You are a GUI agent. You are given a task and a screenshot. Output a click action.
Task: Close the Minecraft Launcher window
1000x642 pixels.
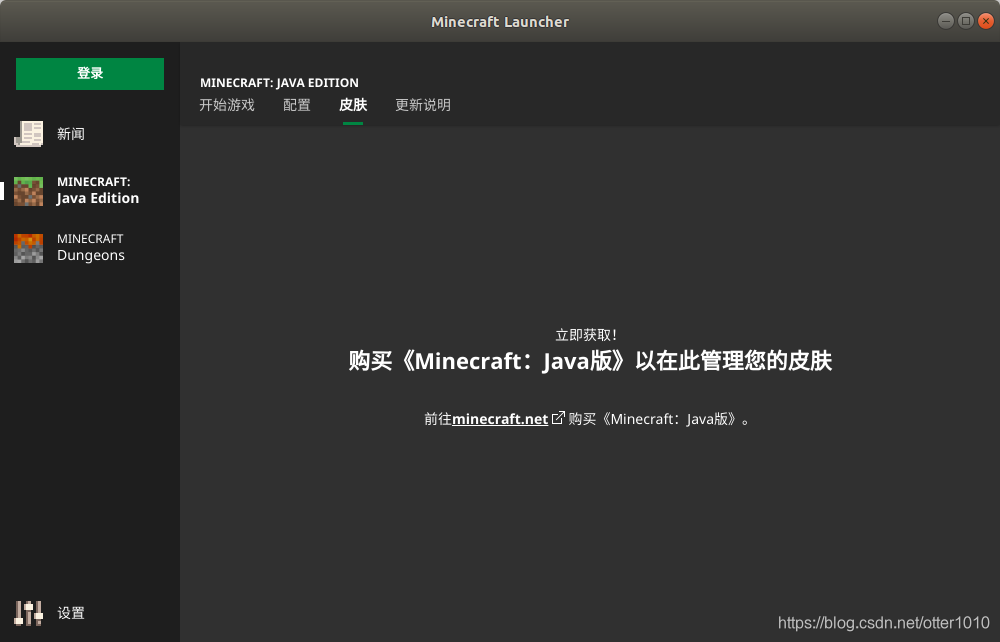pyautogui.click(x=985, y=21)
